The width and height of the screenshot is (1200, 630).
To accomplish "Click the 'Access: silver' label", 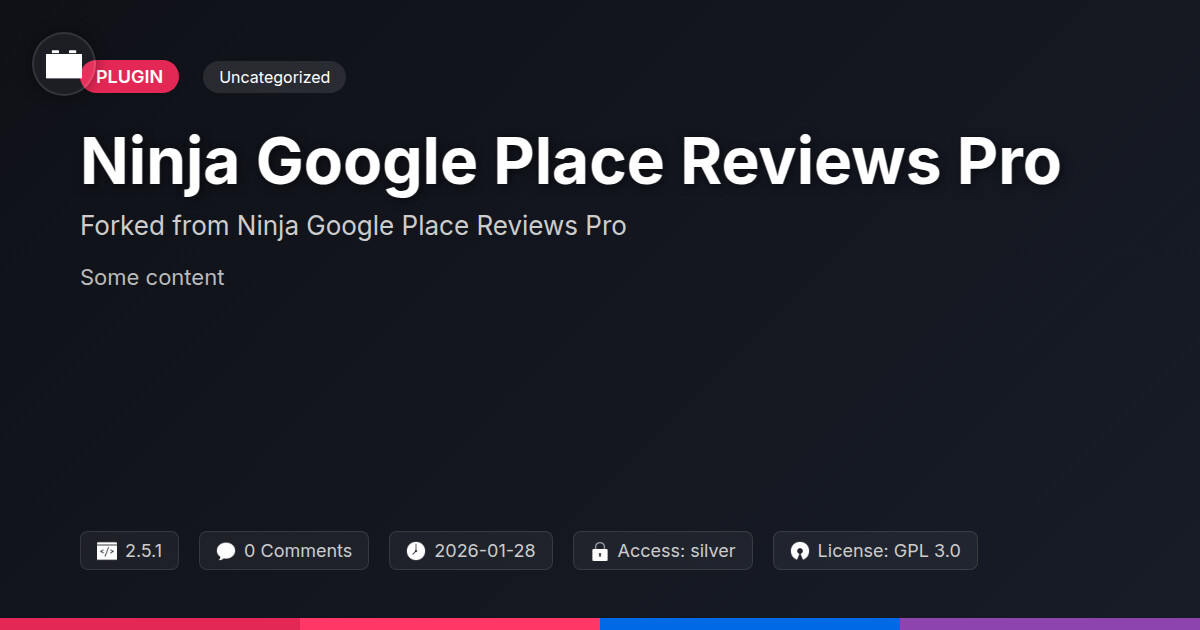I will (x=676, y=551).
